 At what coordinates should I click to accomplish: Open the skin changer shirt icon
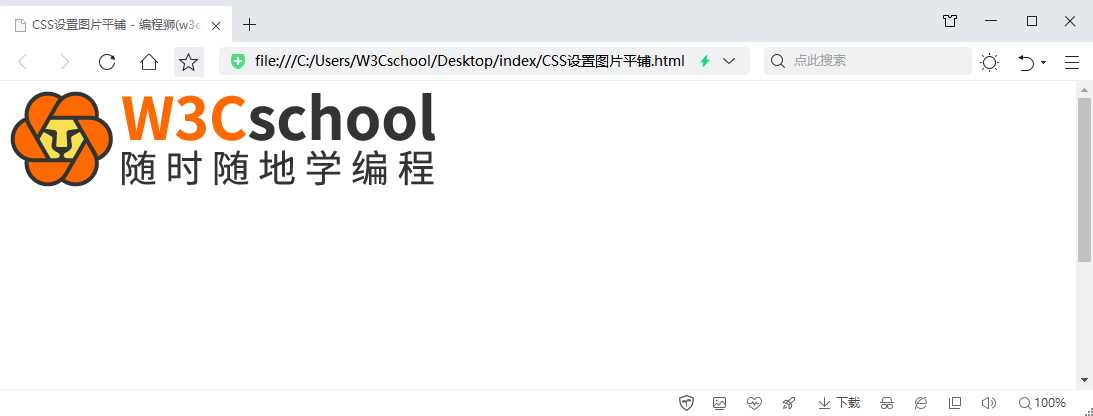pyautogui.click(x=950, y=21)
